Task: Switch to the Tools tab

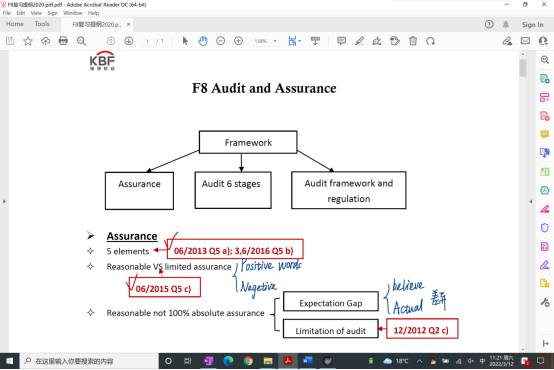Action: coord(42,24)
